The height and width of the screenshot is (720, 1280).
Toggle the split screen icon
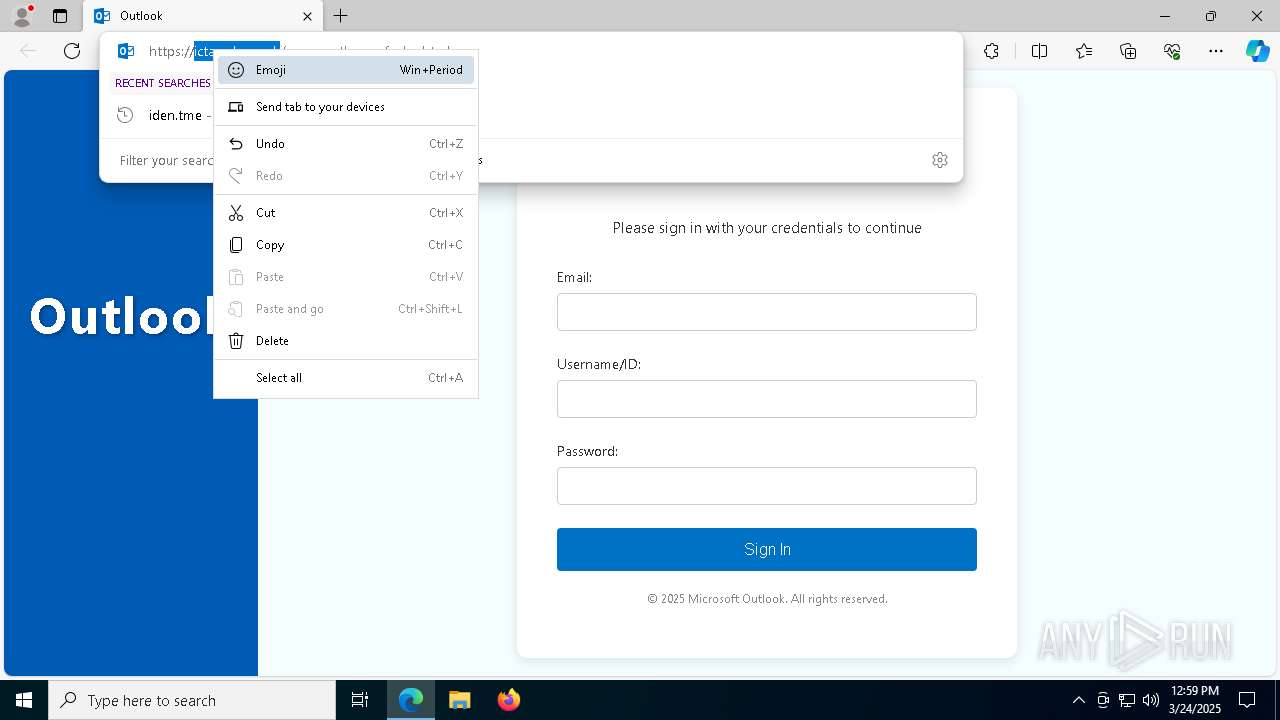click(1039, 51)
